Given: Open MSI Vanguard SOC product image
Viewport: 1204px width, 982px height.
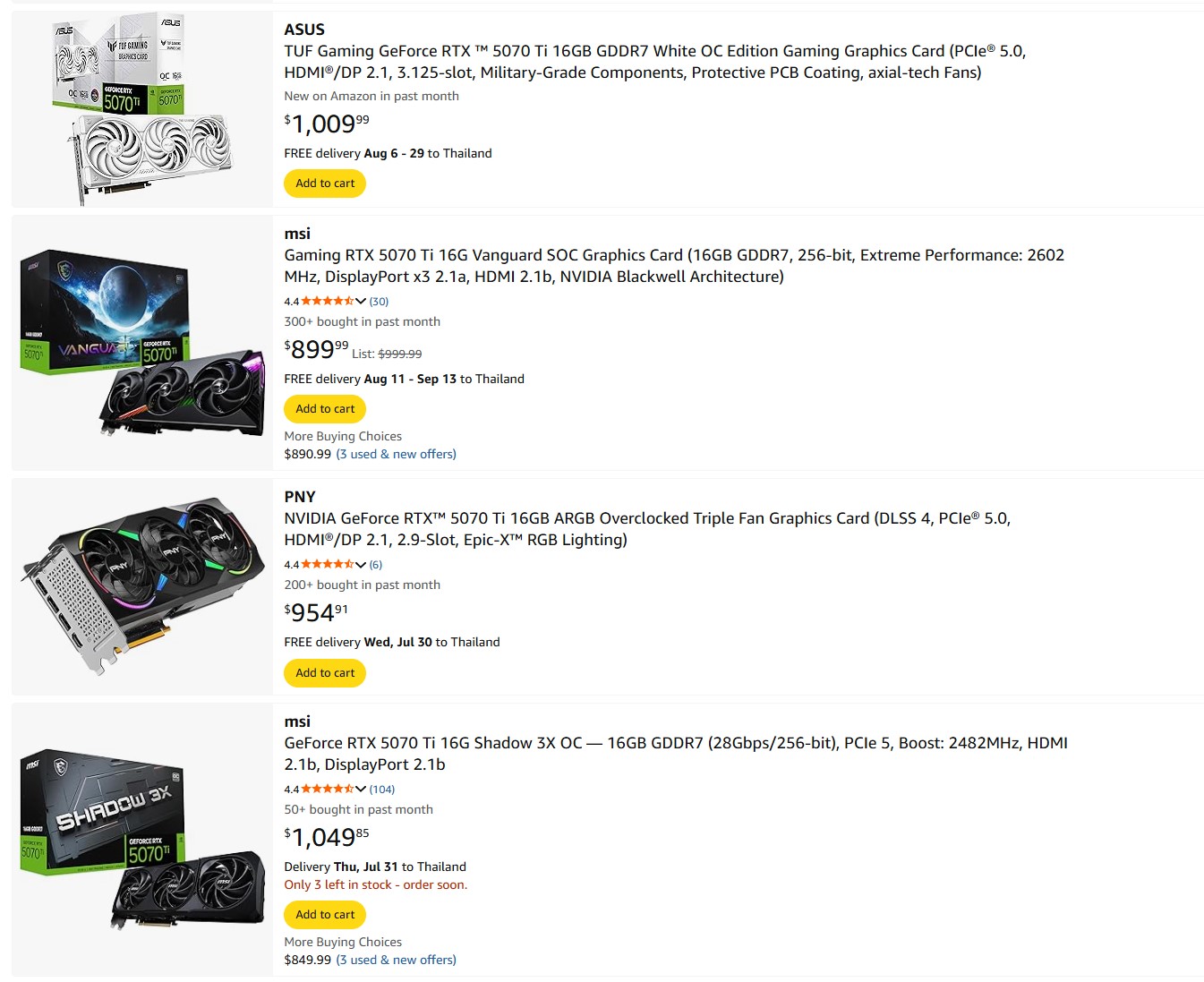Looking at the screenshot, I should (143, 343).
